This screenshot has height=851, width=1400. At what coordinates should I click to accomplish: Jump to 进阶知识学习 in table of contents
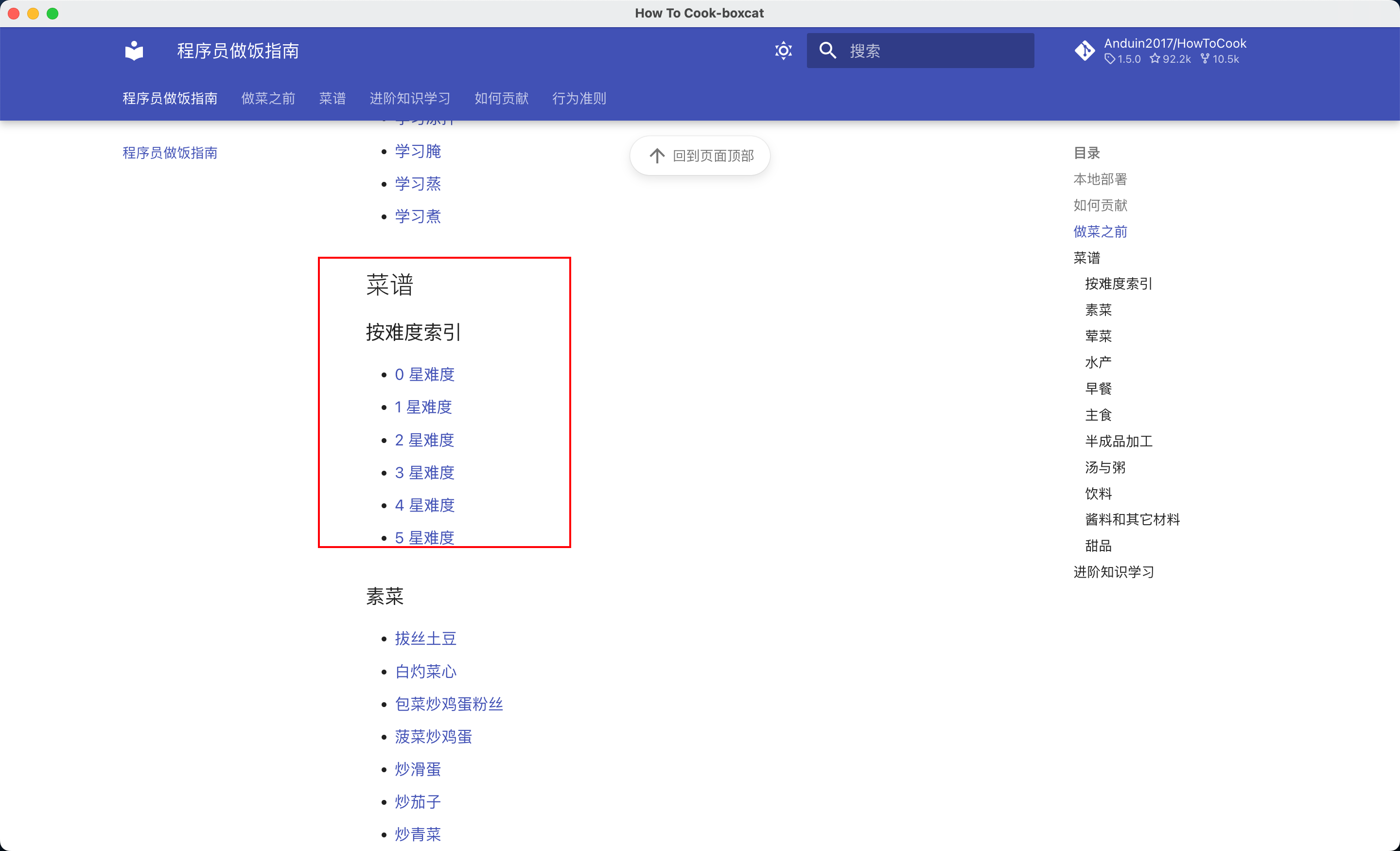click(1114, 572)
